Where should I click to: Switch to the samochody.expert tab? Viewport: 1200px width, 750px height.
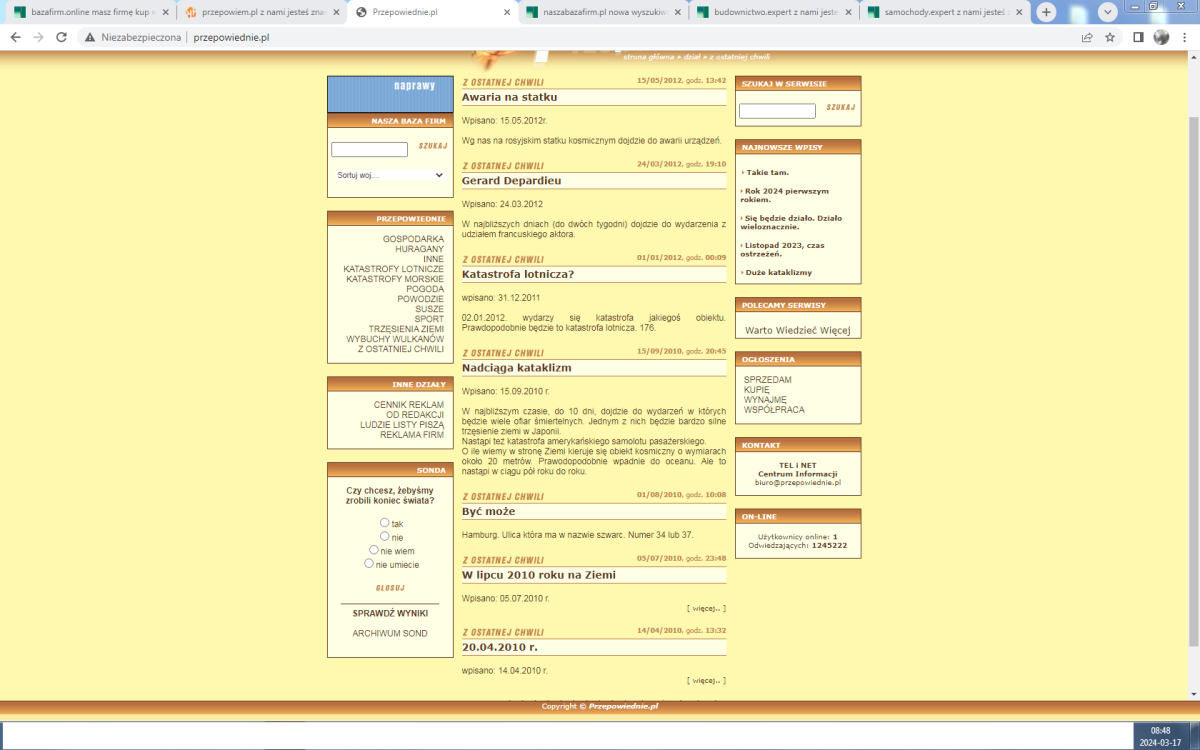[940, 13]
